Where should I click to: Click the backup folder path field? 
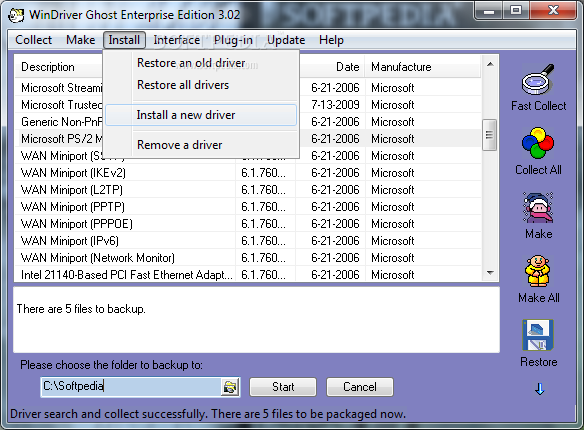pos(131,386)
